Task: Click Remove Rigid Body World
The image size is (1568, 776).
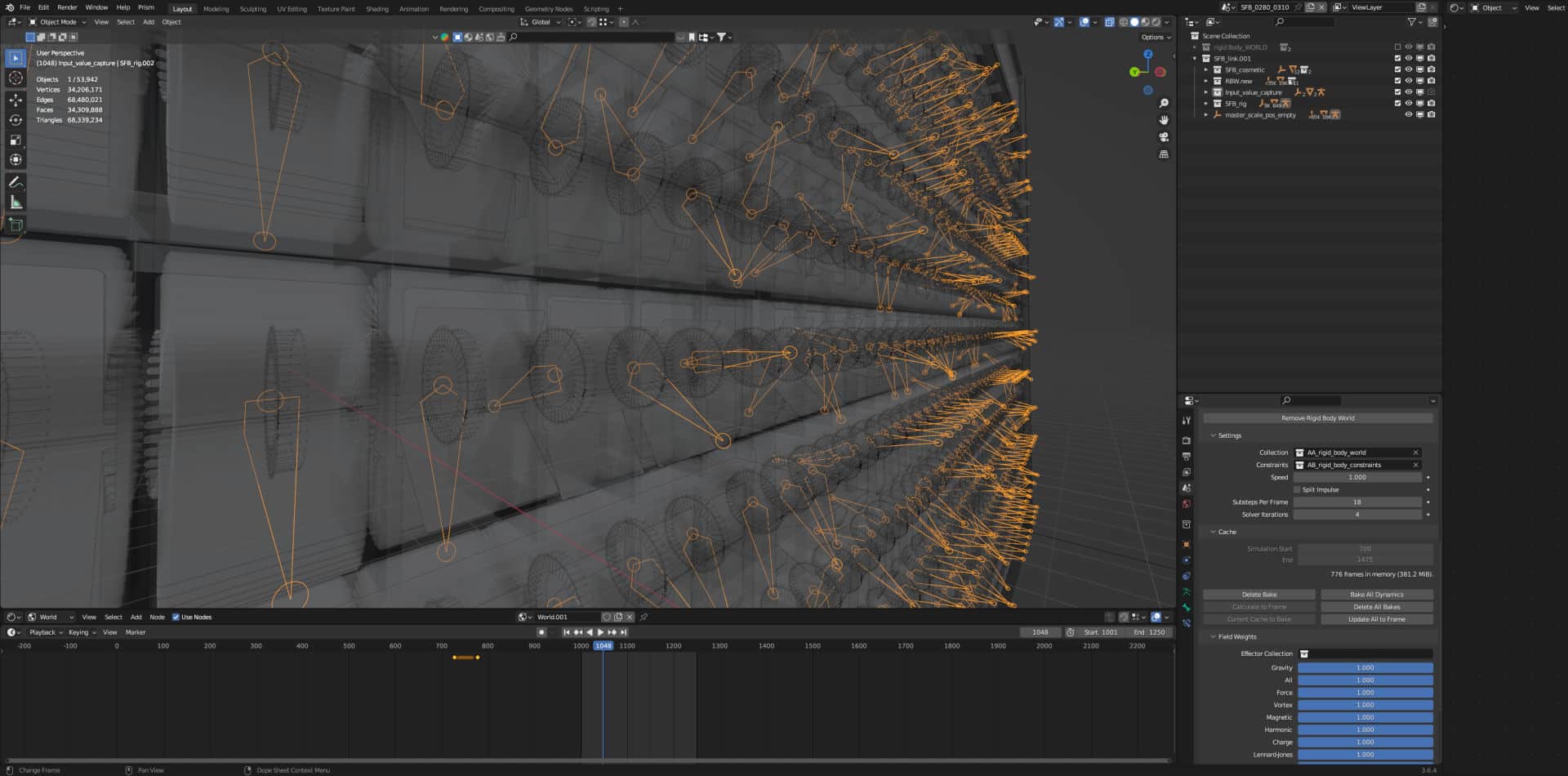Action: click(x=1320, y=417)
